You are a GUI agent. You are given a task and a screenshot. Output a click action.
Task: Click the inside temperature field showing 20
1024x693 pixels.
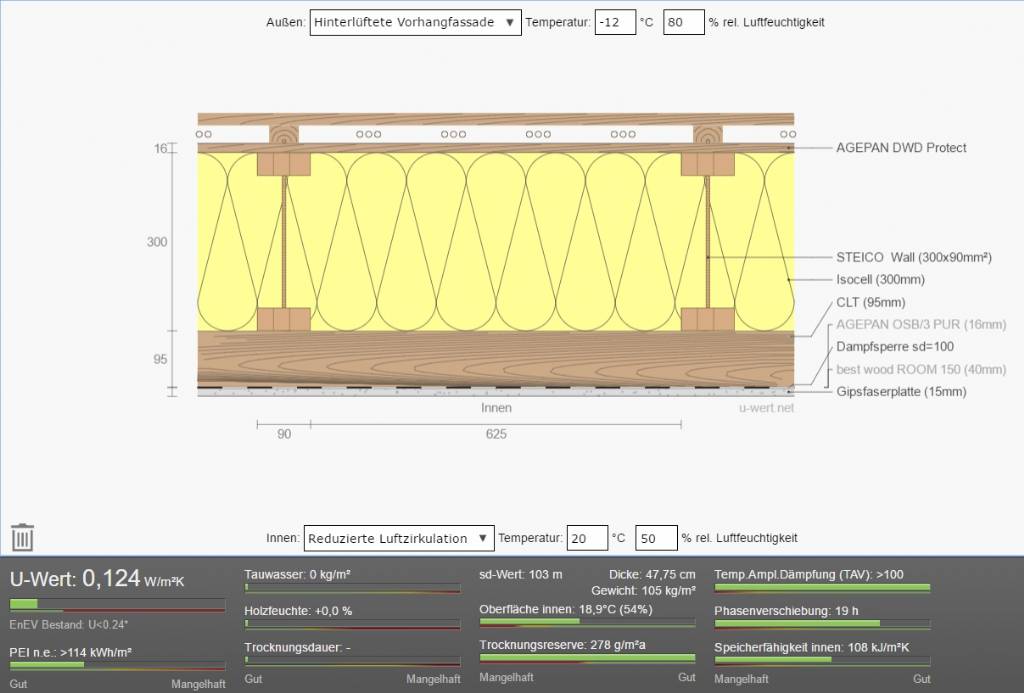click(x=587, y=538)
